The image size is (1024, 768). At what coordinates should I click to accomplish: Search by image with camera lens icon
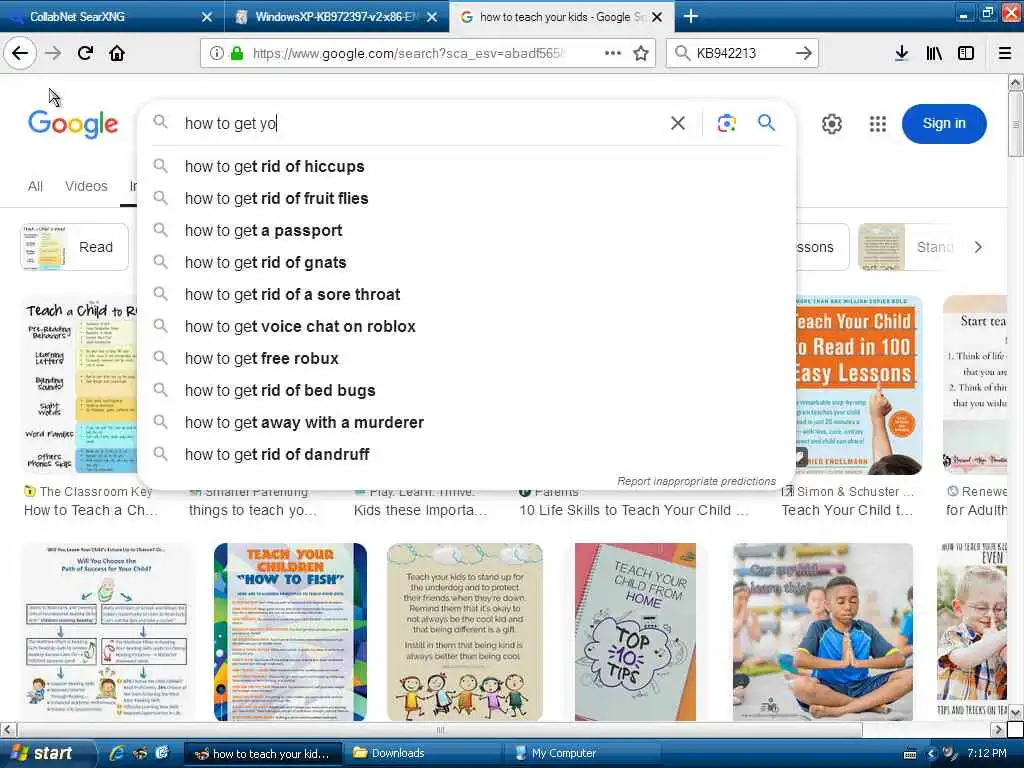[726, 123]
